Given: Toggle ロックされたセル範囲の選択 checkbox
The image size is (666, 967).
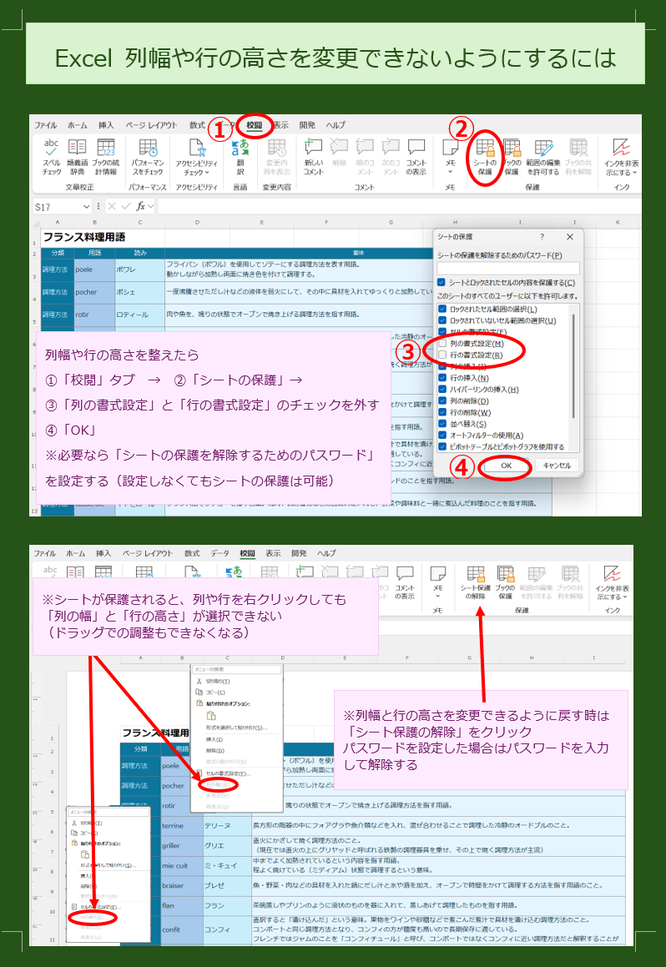Looking at the screenshot, I should pyautogui.click(x=442, y=309).
